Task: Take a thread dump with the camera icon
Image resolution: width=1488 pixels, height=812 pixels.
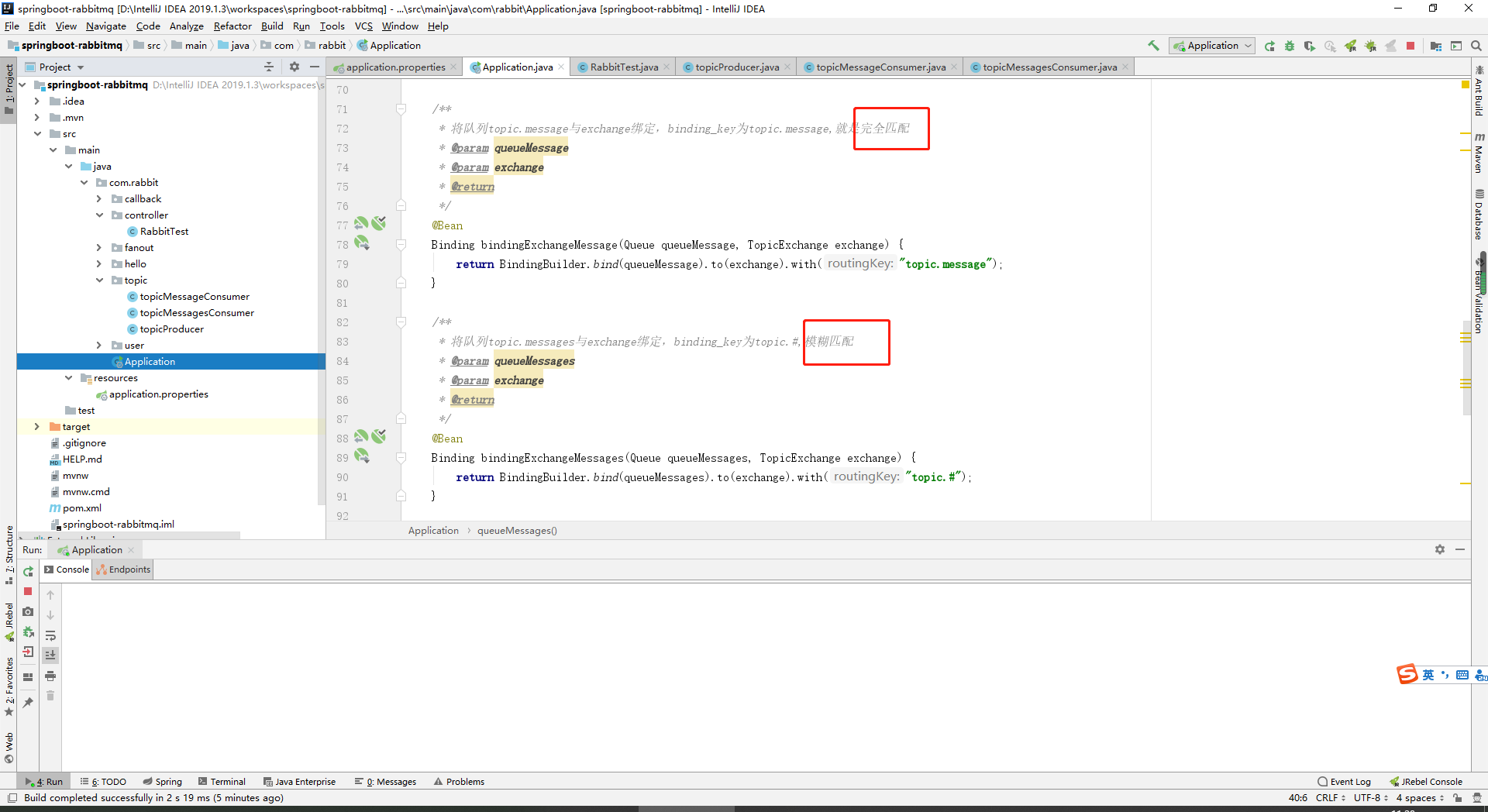Action: (x=27, y=611)
